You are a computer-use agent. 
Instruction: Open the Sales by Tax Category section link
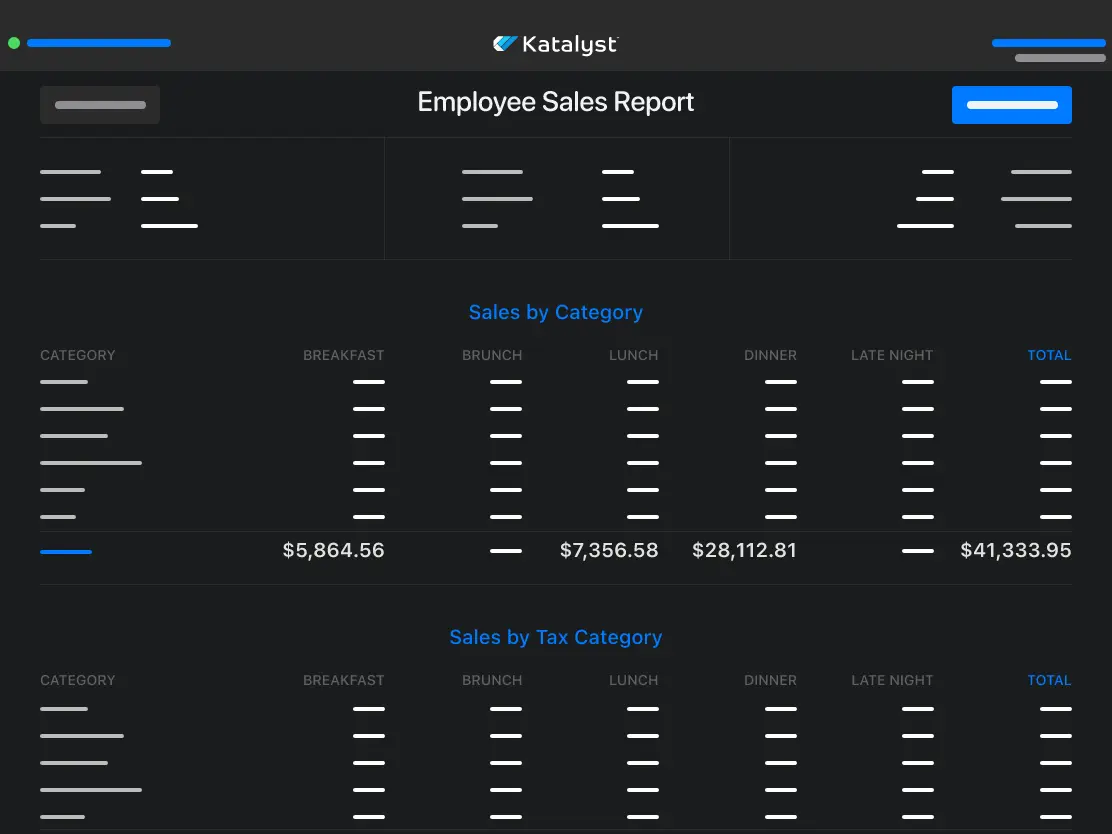(556, 637)
